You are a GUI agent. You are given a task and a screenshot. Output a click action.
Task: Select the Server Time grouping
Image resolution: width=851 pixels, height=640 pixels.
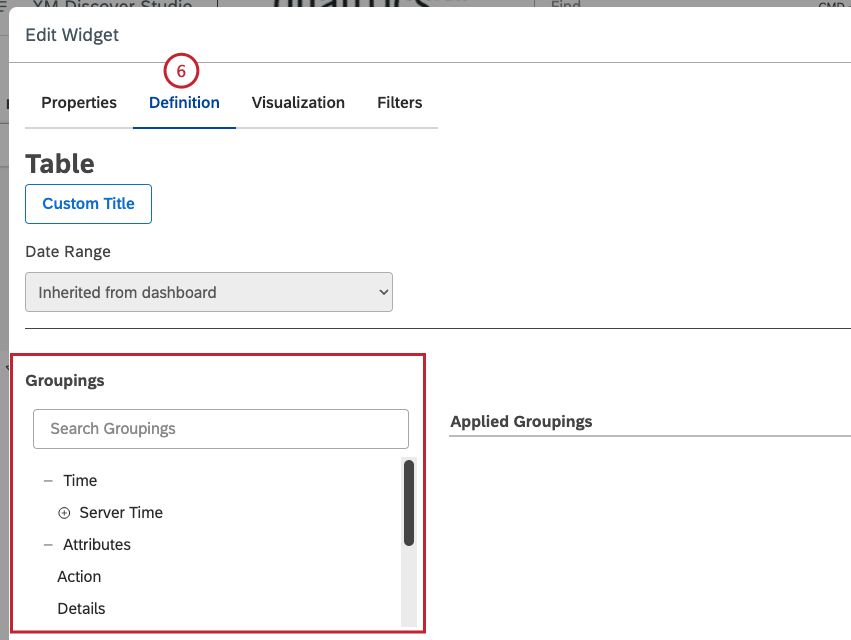pos(122,512)
